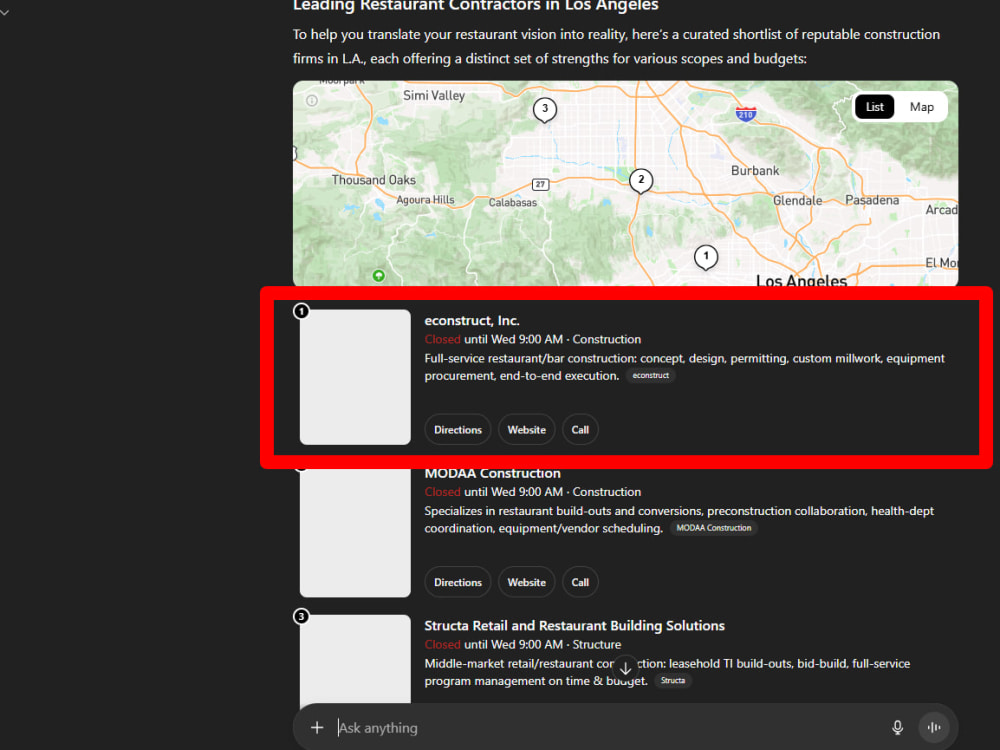Click the econstruct, Inc. thumbnail image
The height and width of the screenshot is (750, 1000).
click(x=355, y=377)
